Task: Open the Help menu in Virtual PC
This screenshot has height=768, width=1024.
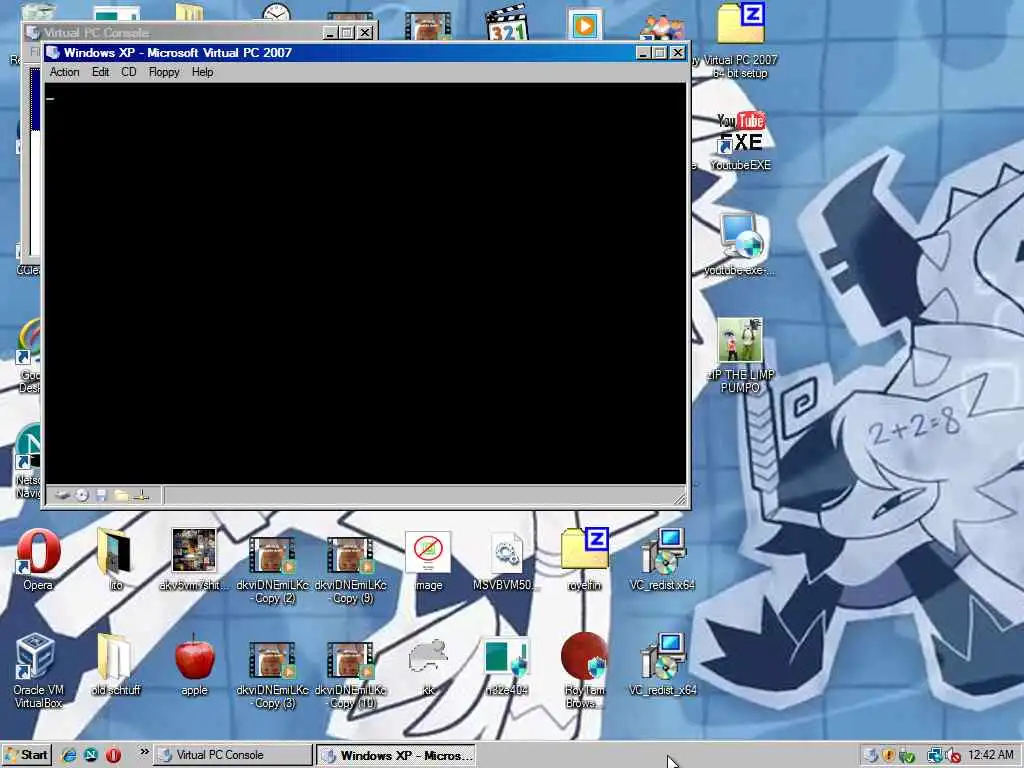Action: pyautogui.click(x=202, y=72)
